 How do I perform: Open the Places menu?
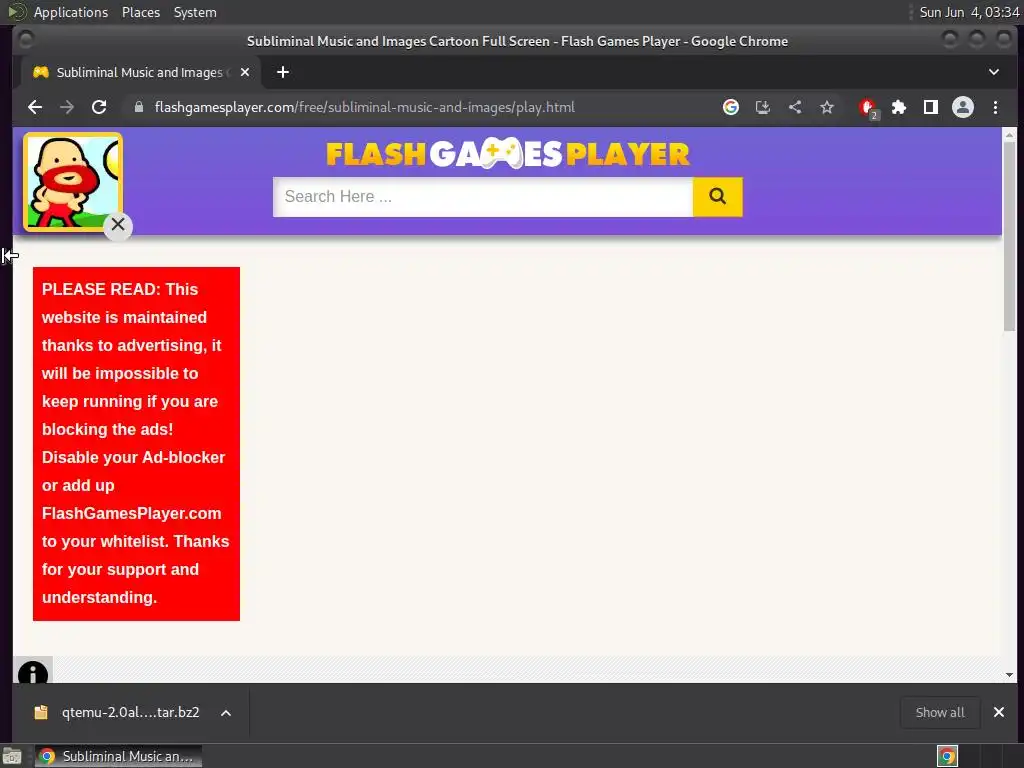click(x=140, y=12)
